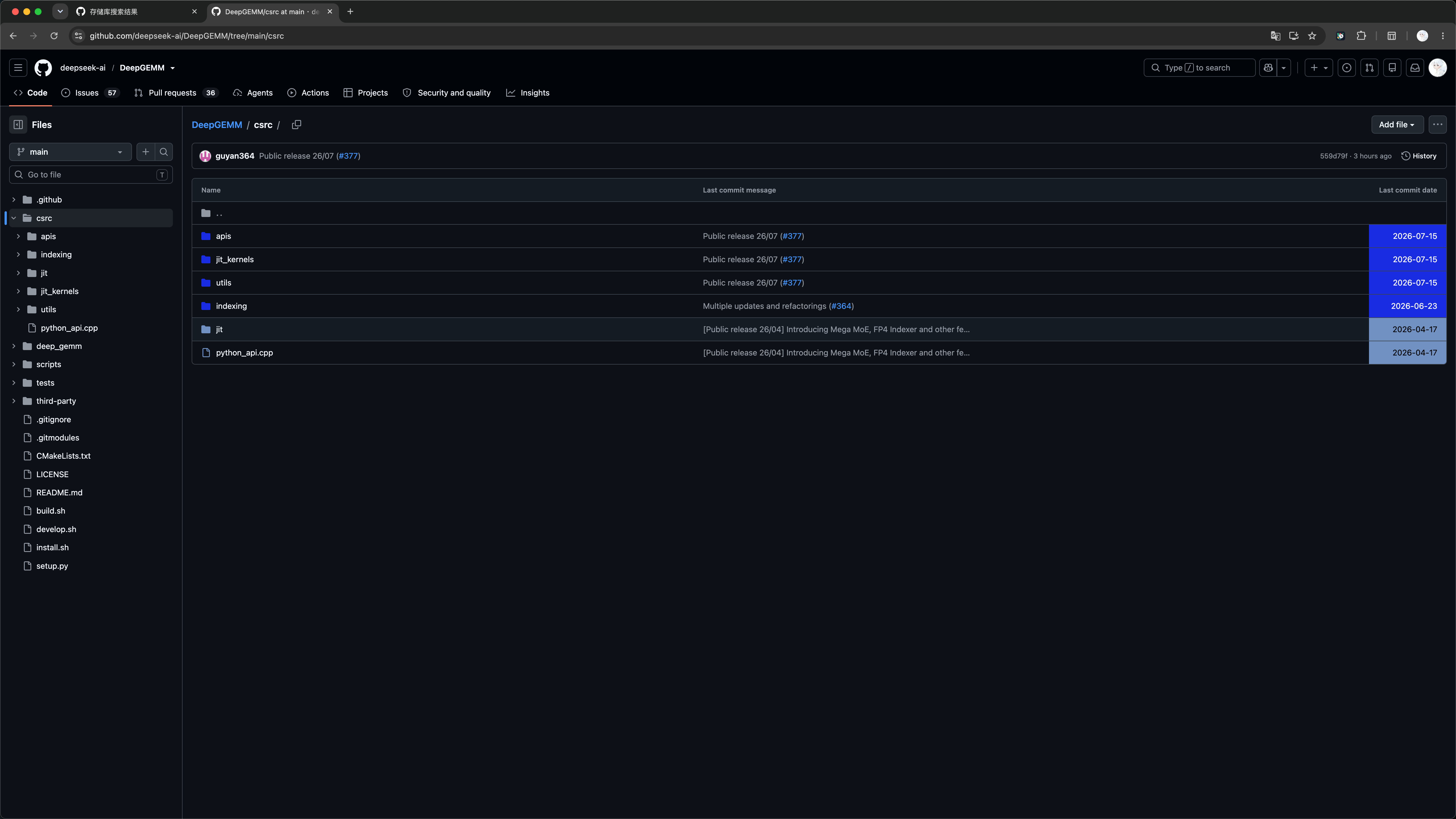Focus the browser address bar URL

(x=187, y=36)
